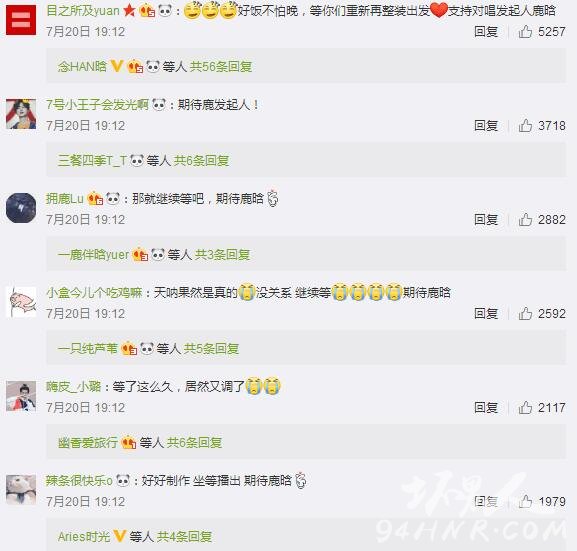Viewport: 577px width, 551px height.
Task: Thumbs-up 嗨皮_小璐's comment
Action: pyautogui.click(x=525, y=407)
